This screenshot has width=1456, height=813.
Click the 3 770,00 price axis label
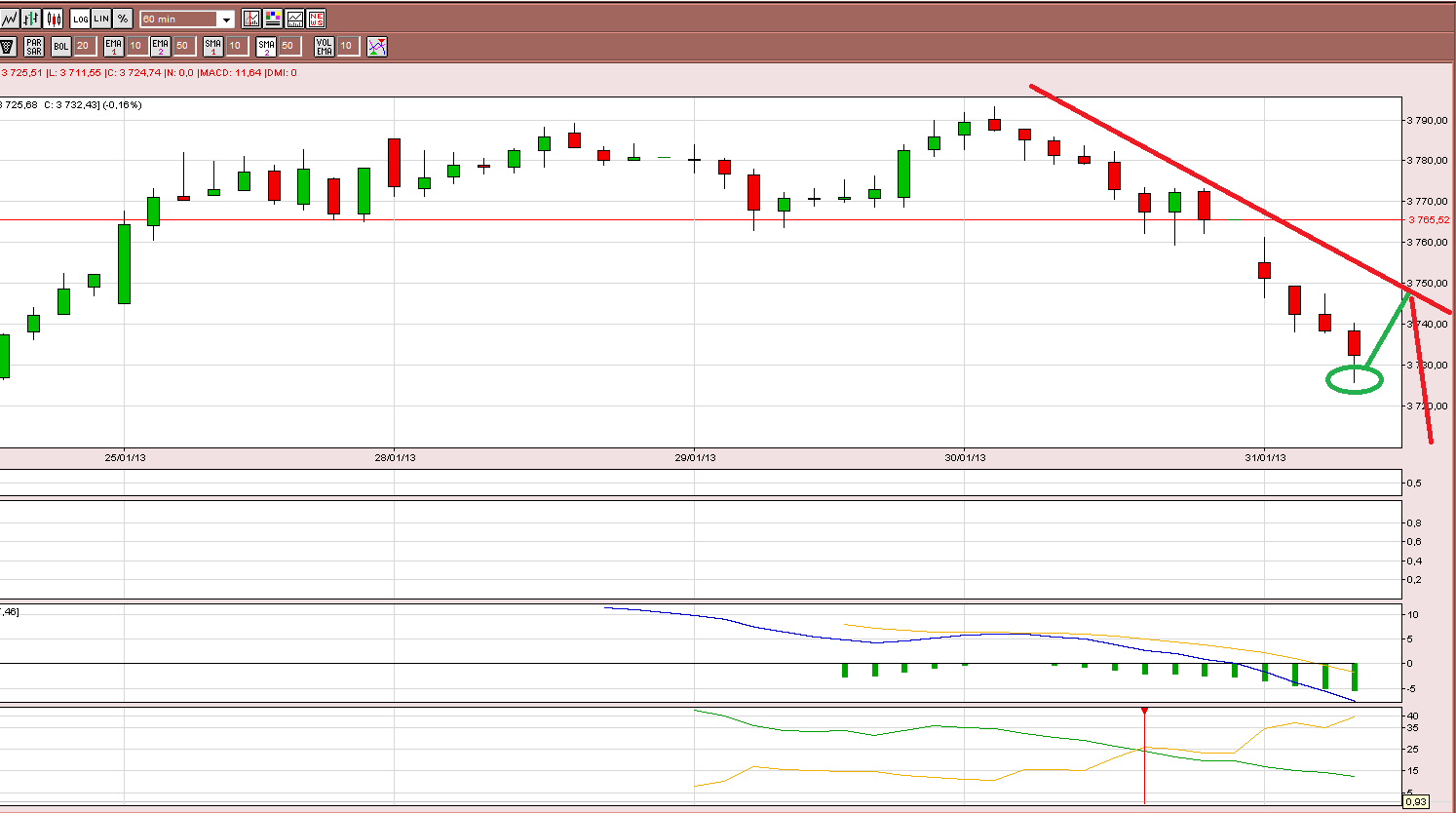[1428, 202]
